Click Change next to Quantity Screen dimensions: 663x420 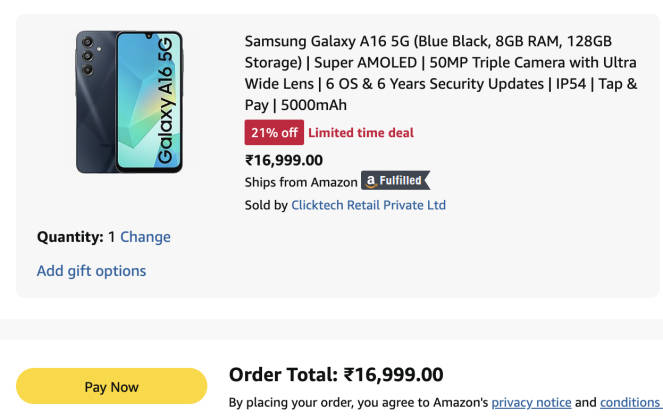pyautogui.click(x=145, y=237)
